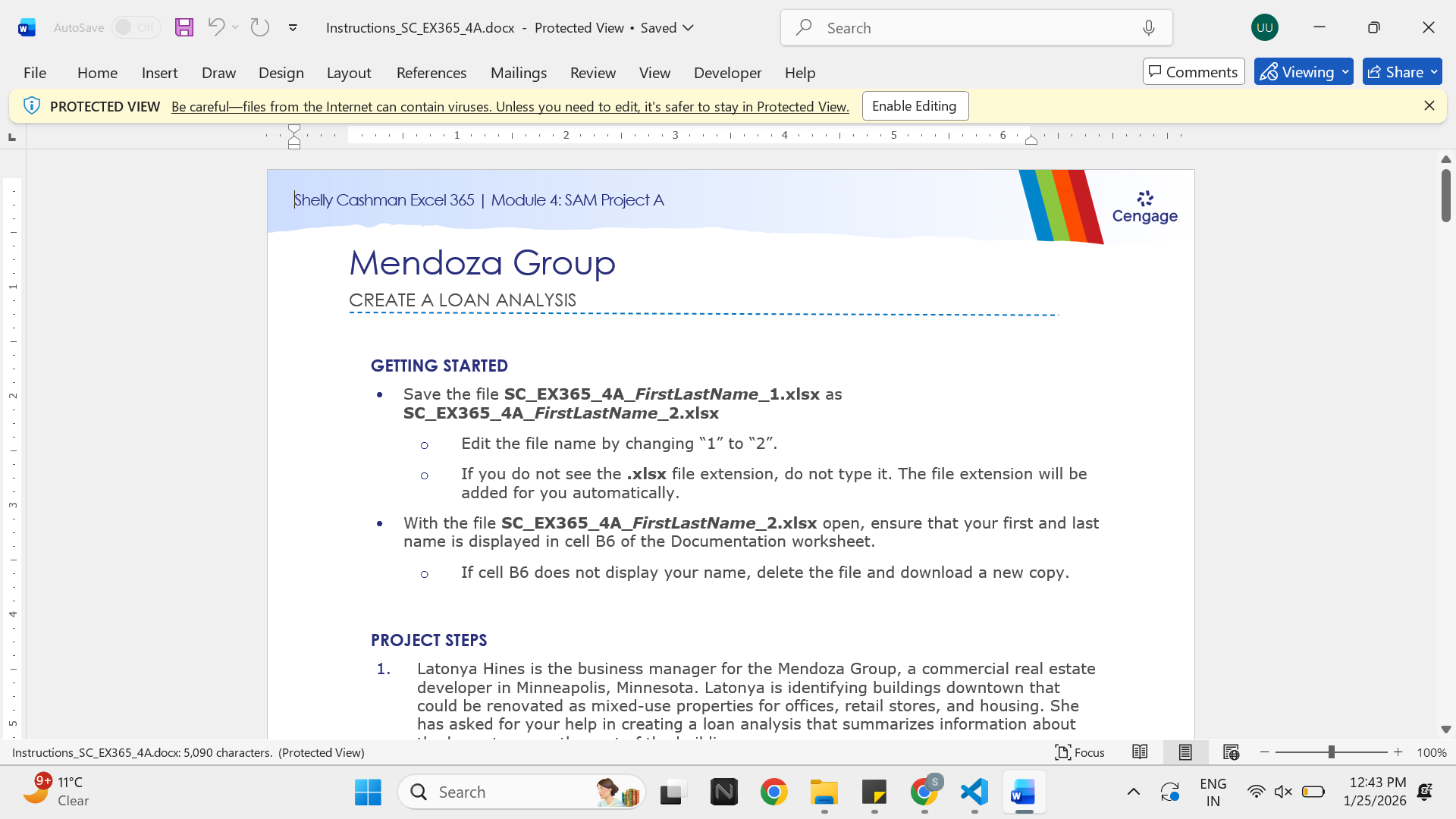The image size is (1456, 819).
Task: Click the vertical scrollbar down arrow
Action: click(1446, 730)
